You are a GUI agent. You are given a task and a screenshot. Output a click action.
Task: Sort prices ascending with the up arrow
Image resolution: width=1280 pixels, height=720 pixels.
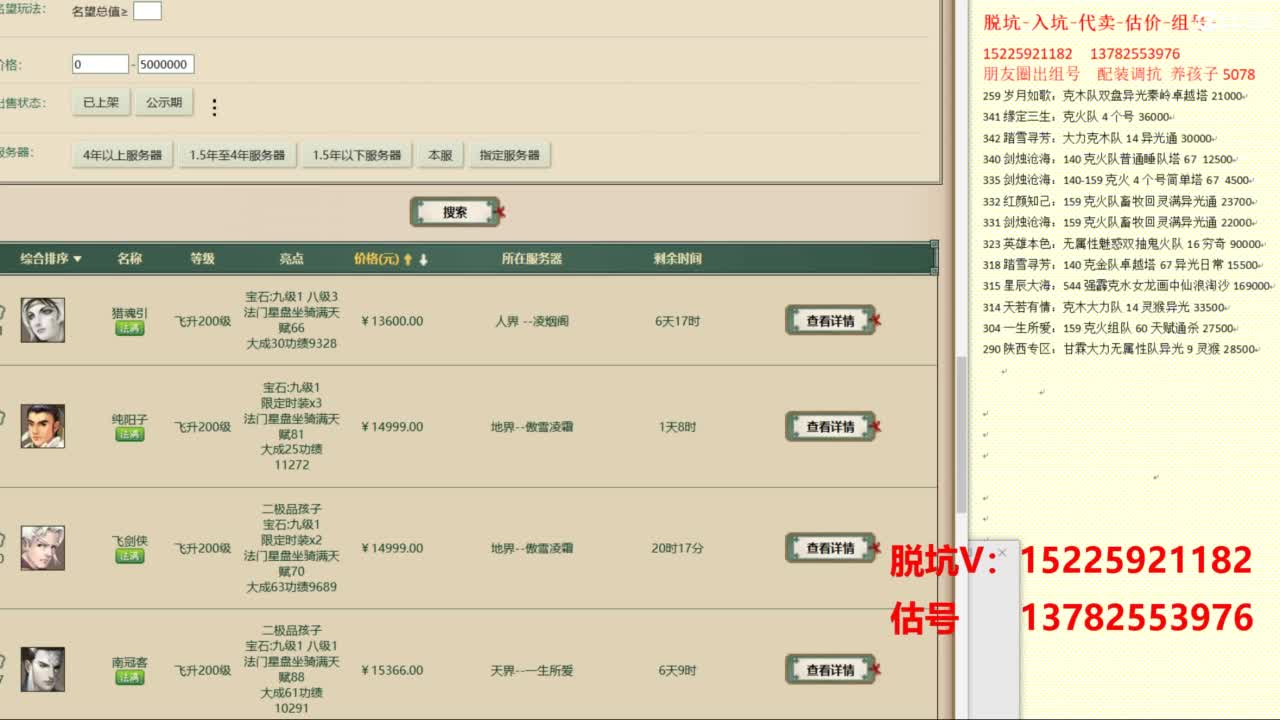(408, 259)
